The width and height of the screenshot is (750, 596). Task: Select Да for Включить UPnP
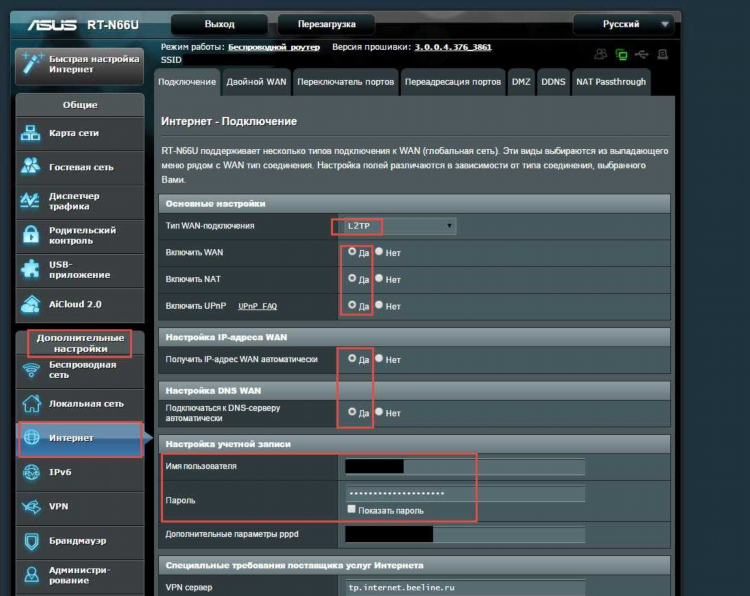(352, 305)
